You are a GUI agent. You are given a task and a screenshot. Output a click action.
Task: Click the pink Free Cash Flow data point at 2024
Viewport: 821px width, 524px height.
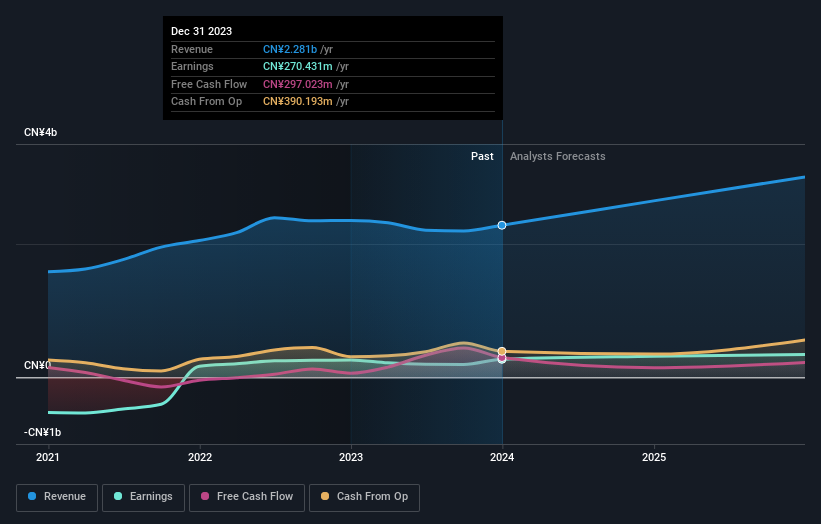[502, 359]
